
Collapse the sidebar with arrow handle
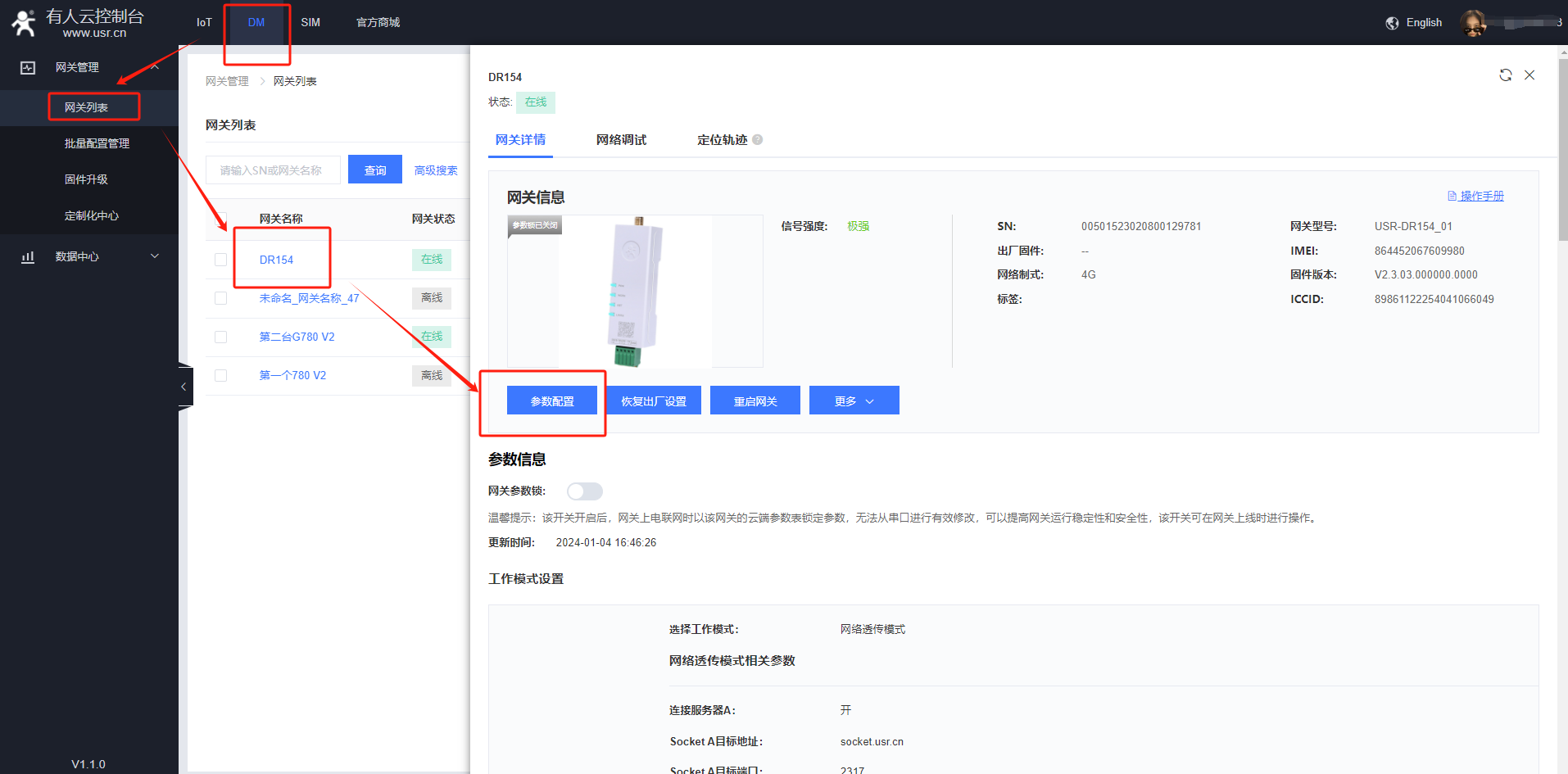click(184, 387)
